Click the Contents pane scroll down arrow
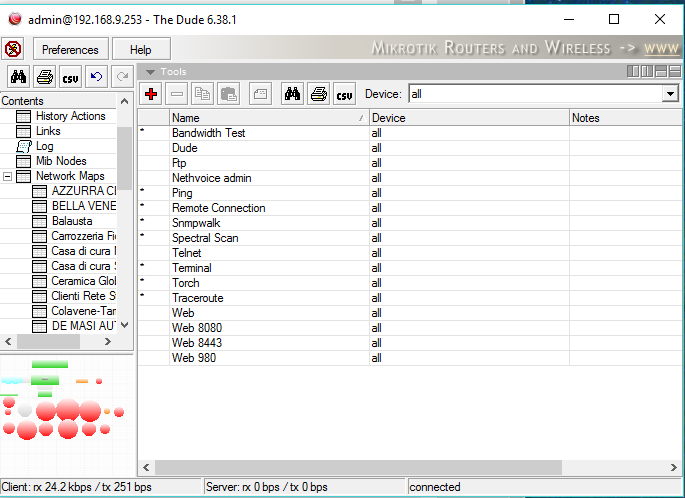Image resolution: width=685 pixels, height=498 pixels. coord(125,325)
